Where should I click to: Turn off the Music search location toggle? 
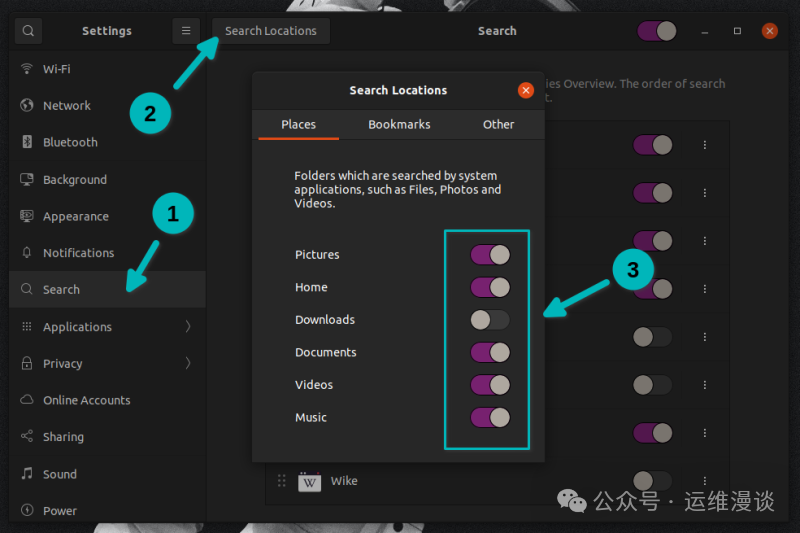(x=490, y=417)
